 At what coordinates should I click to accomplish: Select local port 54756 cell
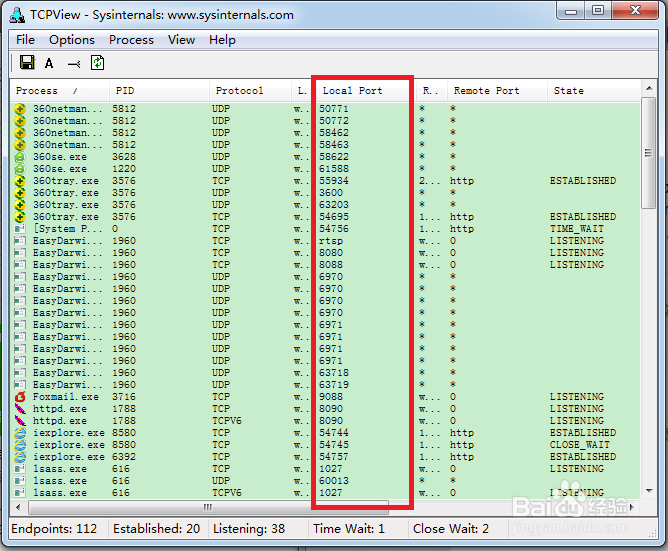334,229
